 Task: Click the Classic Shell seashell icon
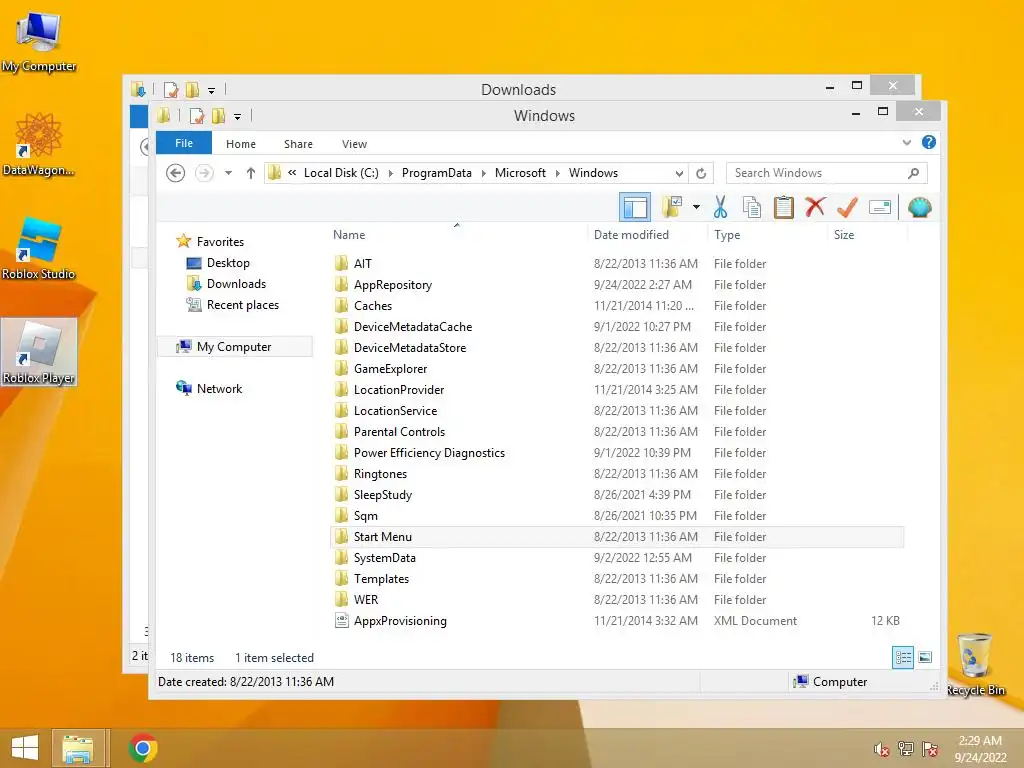[920, 208]
